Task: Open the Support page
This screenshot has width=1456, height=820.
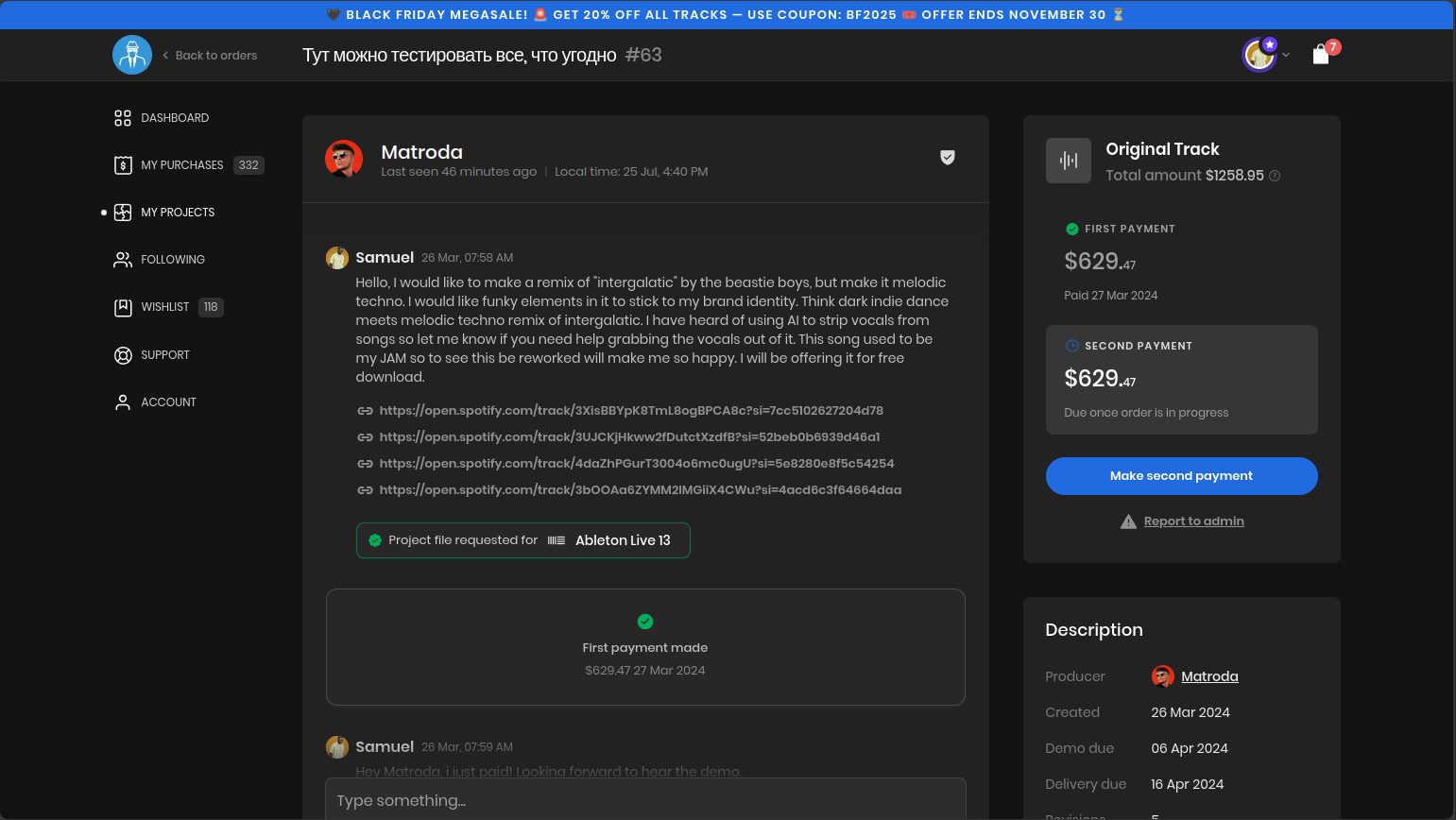Action: tap(164, 355)
